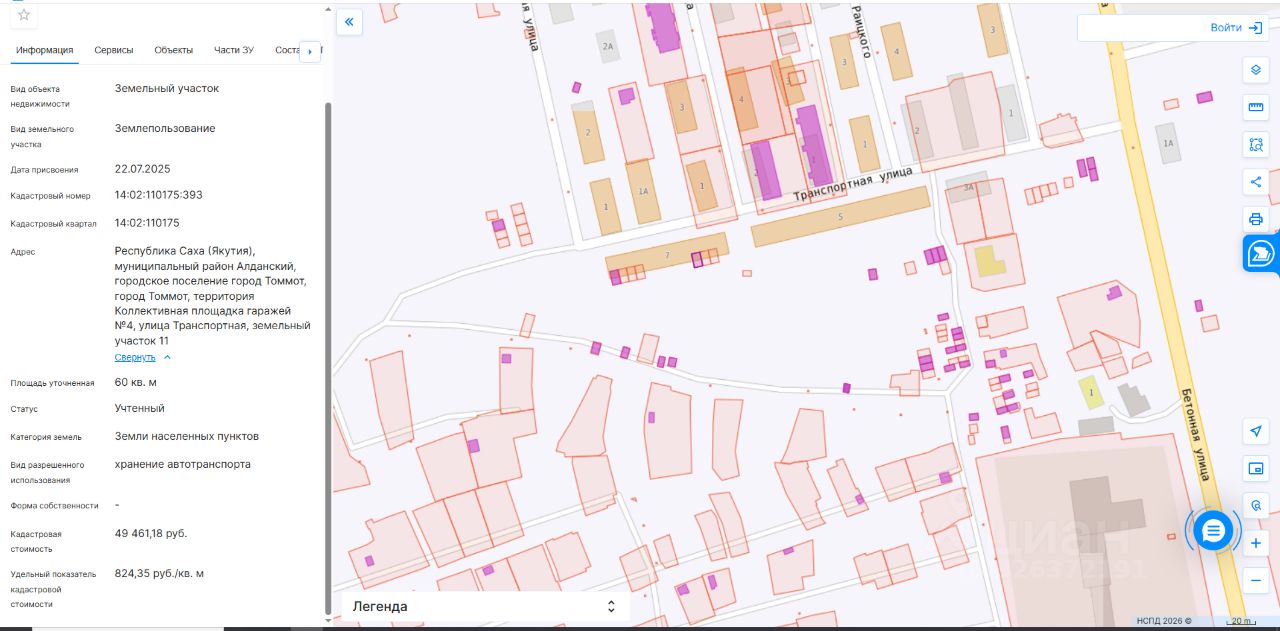Click the status value Учтенный
This screenshot has width=1280, height=631.
[140, 409]
